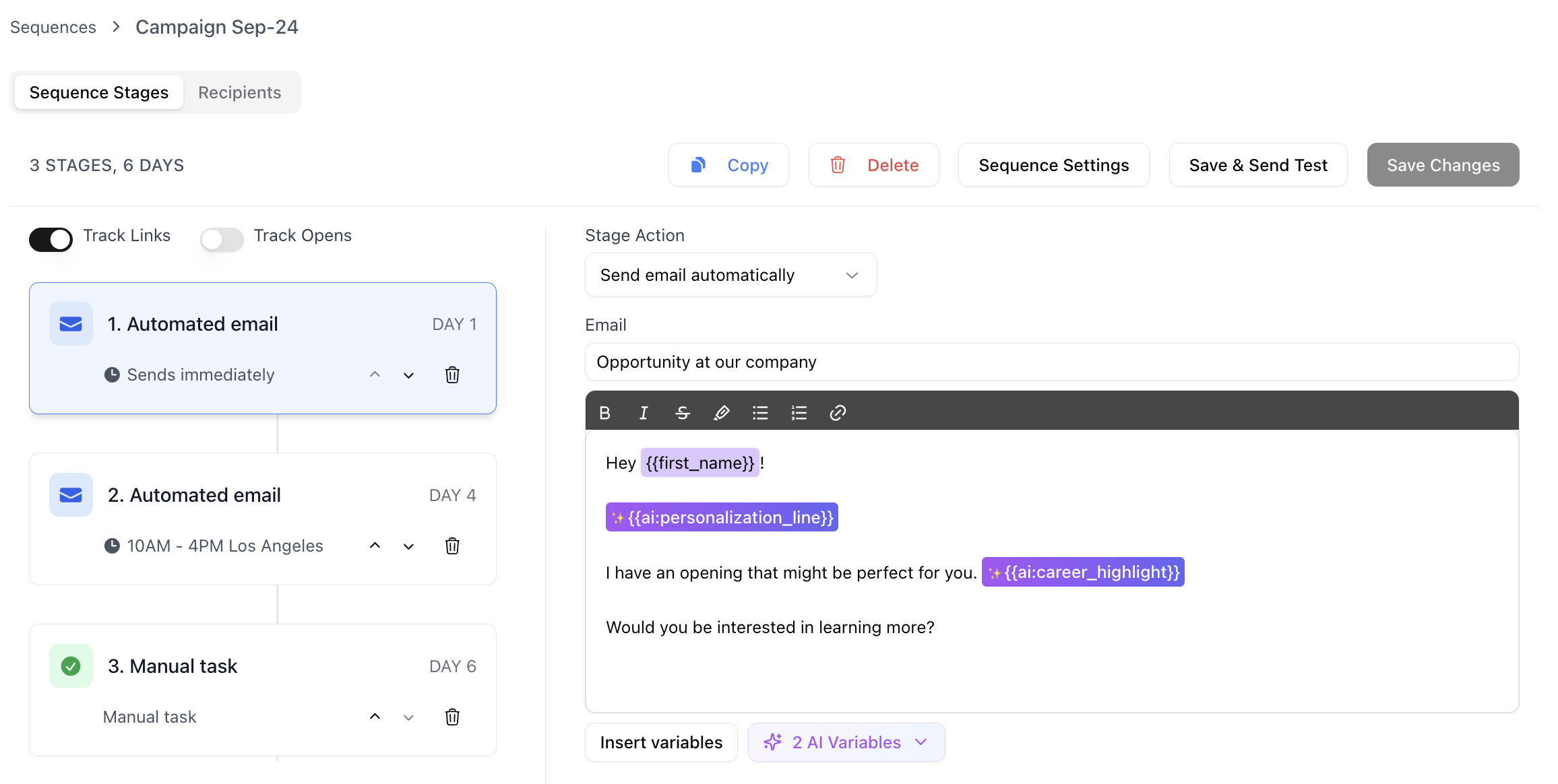
Task: Click the Campaign Sep-24 breadcrumb title
Action: pyautogui.click(x=217, y=27)
